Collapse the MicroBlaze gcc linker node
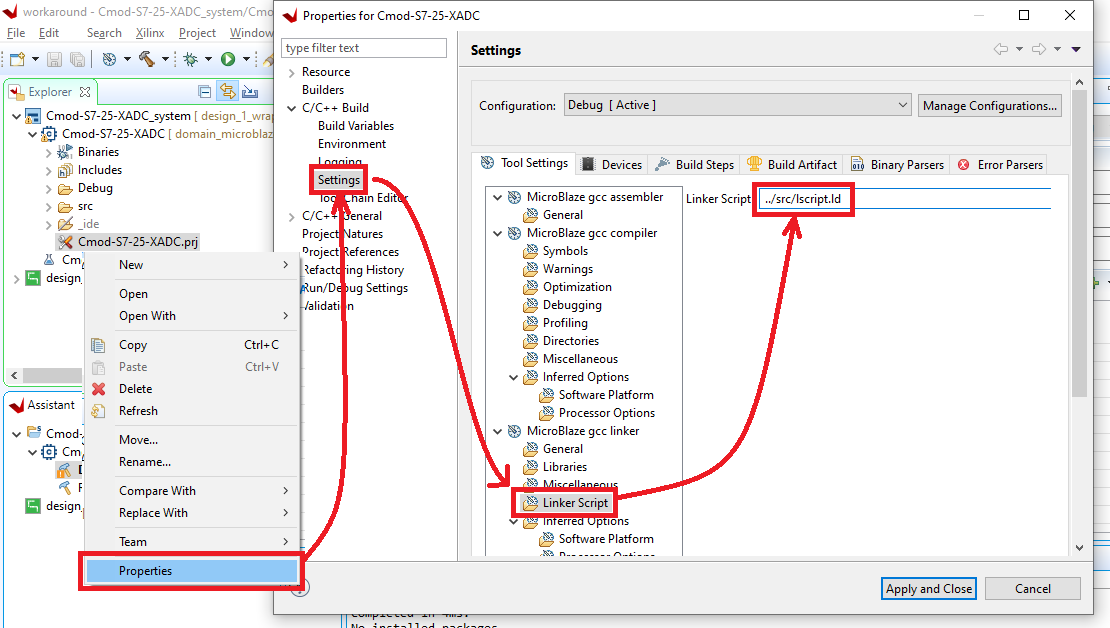 [498, 431]
